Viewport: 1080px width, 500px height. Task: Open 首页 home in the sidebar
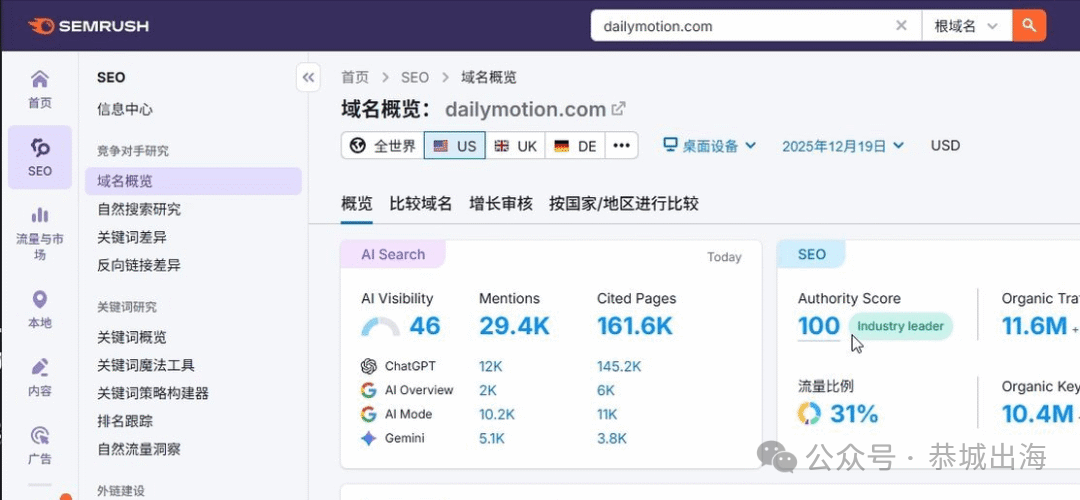coord(40,90)
